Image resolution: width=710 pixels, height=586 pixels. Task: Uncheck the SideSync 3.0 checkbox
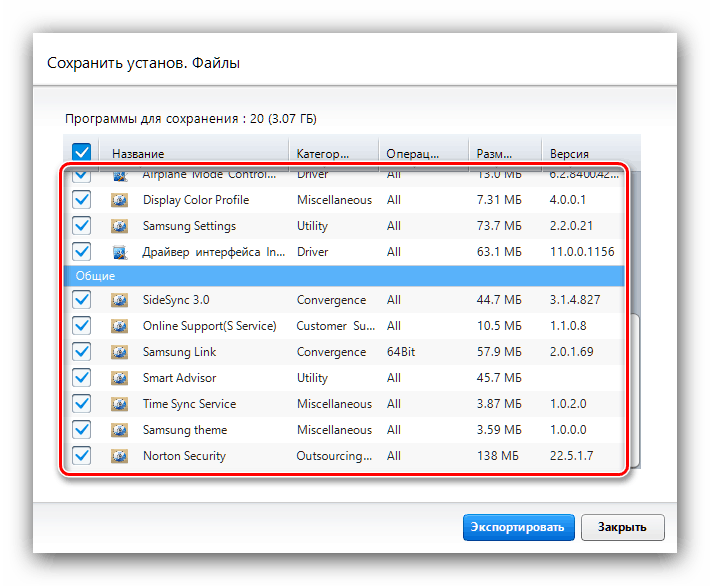click(x=82, y=299)
